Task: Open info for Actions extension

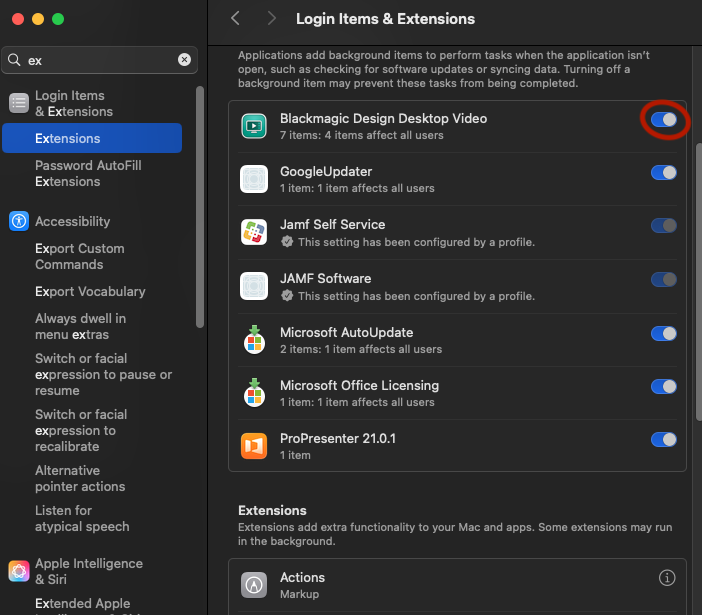Action: tap(667, 578)
